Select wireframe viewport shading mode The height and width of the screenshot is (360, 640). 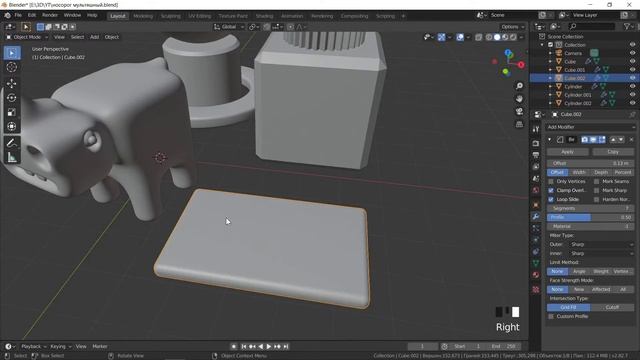pos(489,37)
